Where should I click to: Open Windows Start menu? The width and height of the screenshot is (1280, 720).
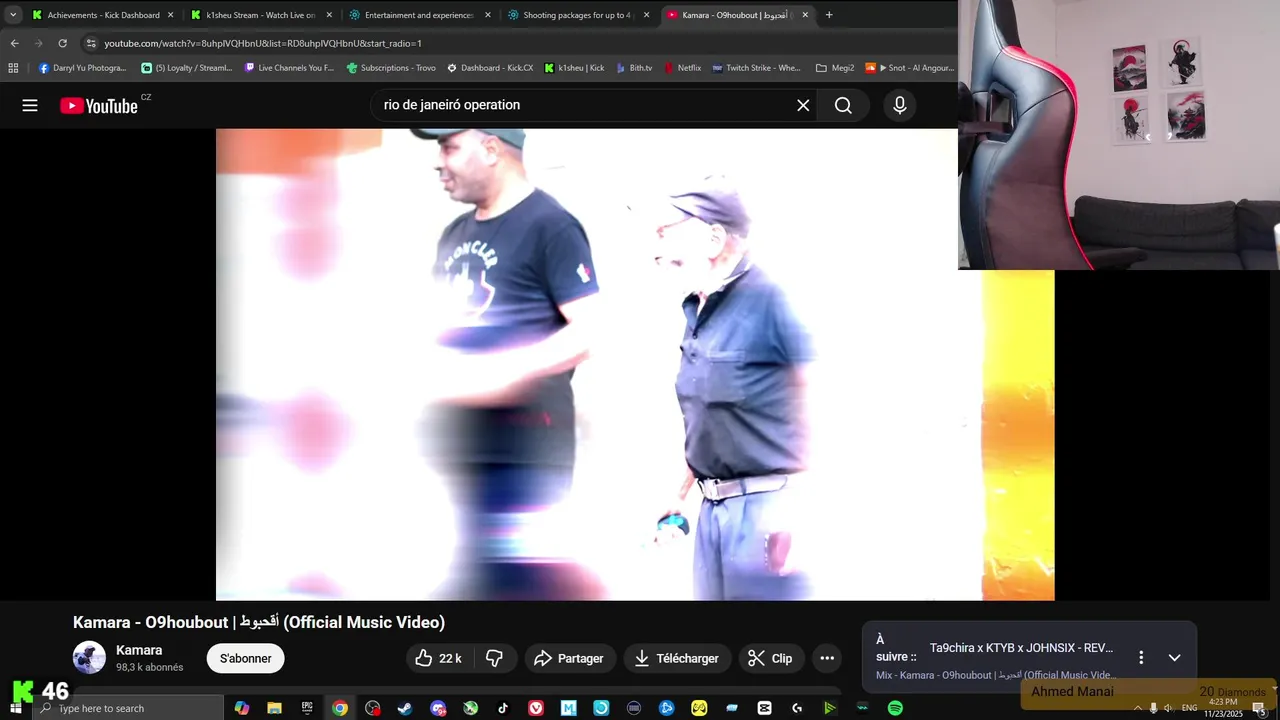point(15,708)
